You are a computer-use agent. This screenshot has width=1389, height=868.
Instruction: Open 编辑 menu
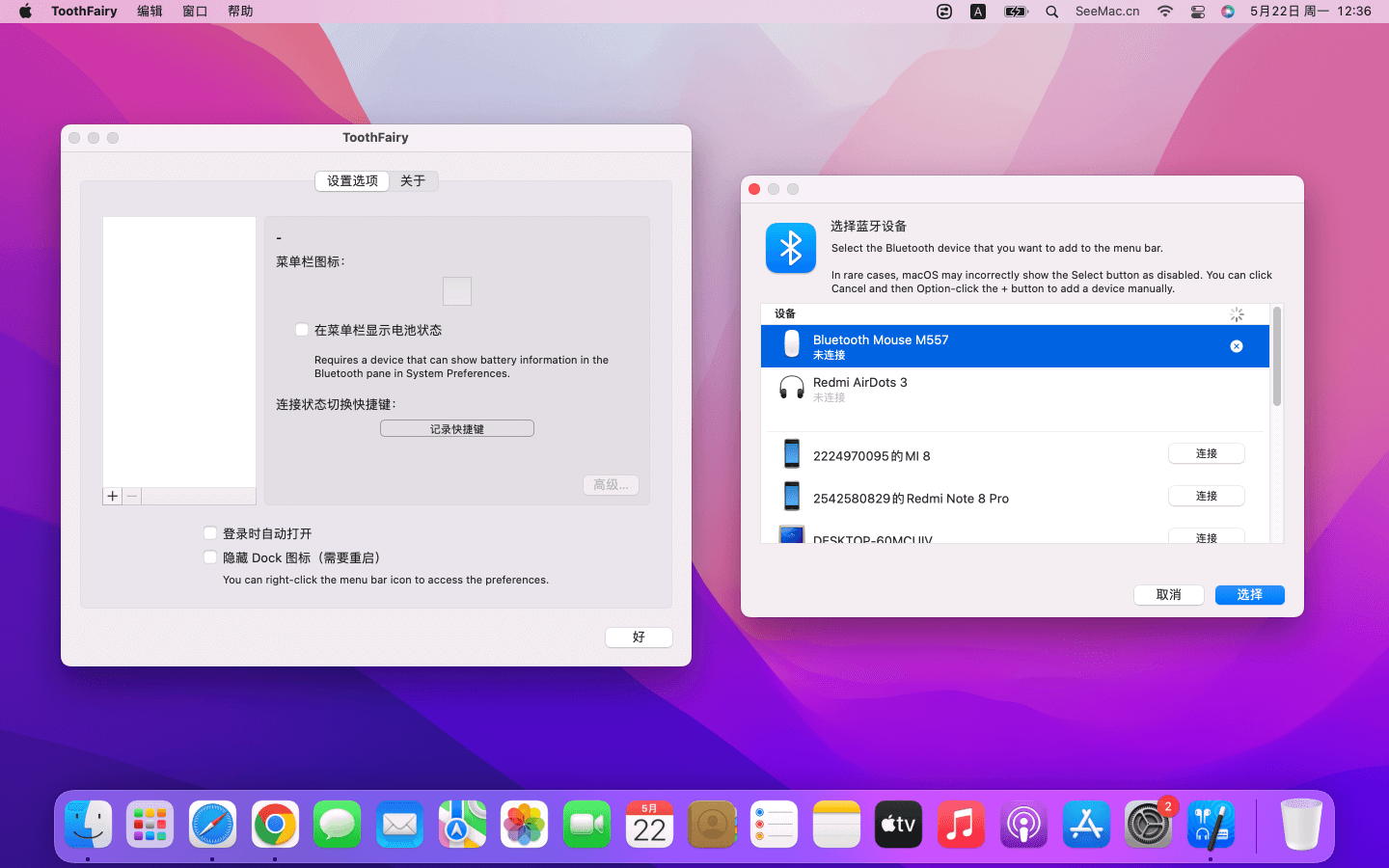click(150, 12)
